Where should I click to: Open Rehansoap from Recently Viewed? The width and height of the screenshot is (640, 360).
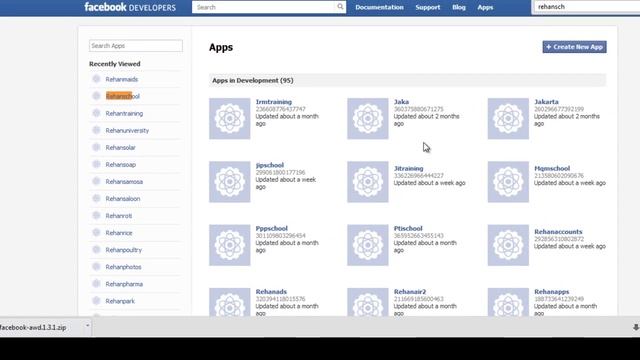pyautogui.click(x=120, y=165)
